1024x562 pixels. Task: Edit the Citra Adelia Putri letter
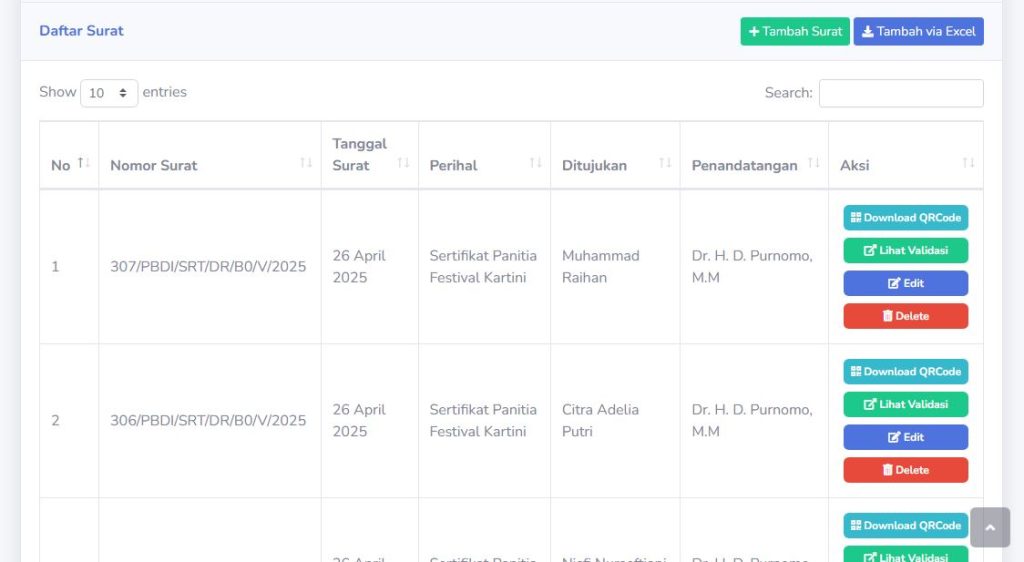point(906,437)
